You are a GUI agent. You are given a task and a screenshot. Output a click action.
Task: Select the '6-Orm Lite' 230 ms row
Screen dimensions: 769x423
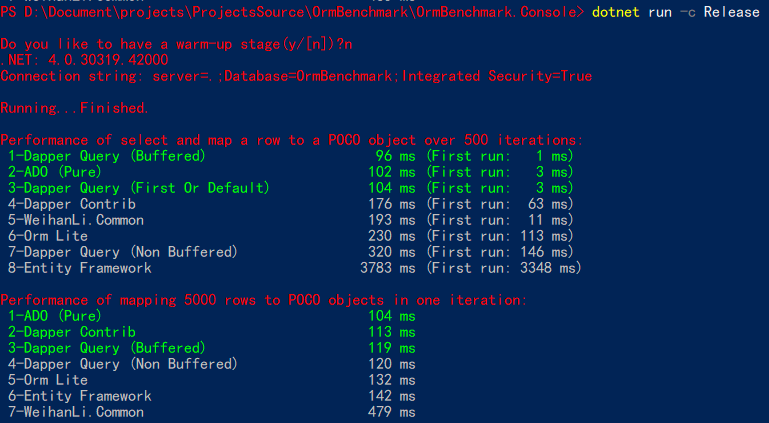tap(290, 236)
